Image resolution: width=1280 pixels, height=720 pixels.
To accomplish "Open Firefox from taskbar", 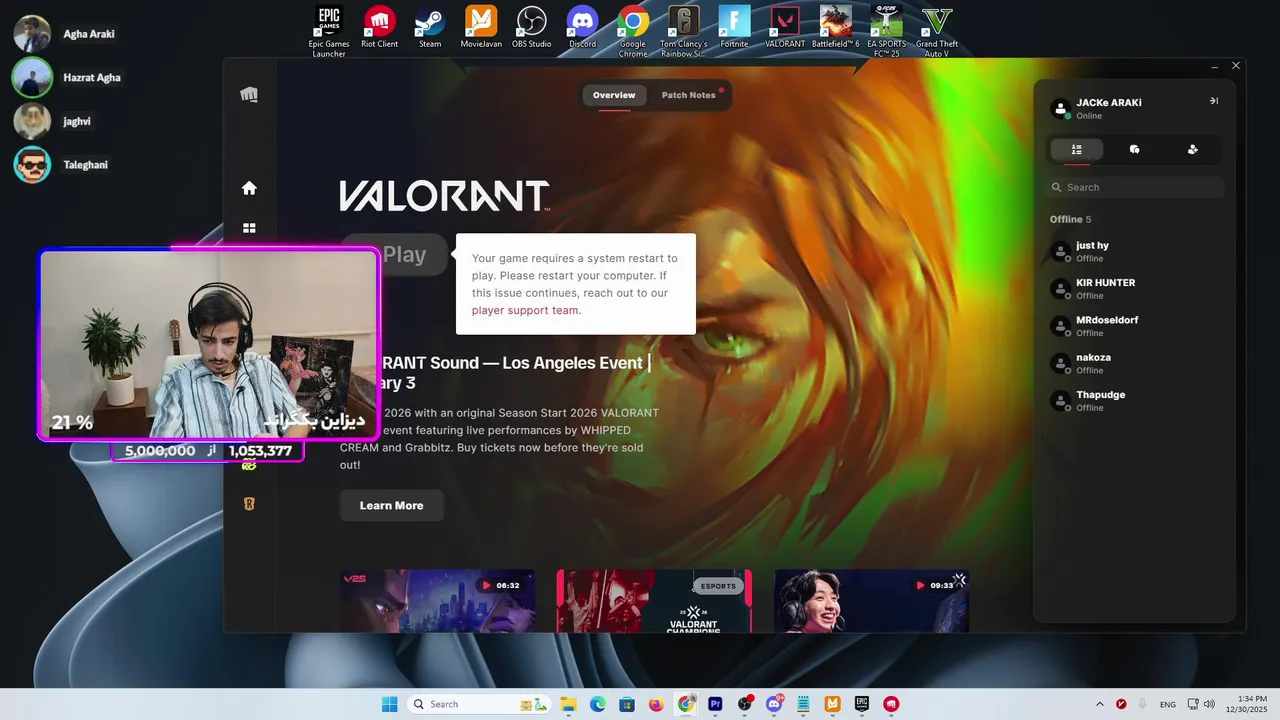I will point(656,704).
